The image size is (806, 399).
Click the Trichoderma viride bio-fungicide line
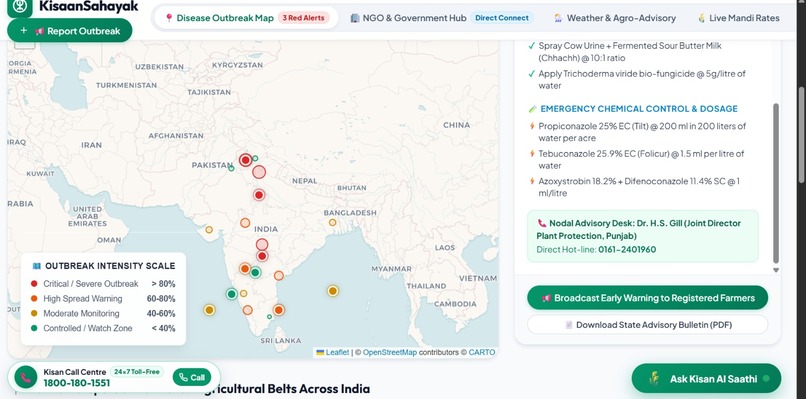point(642,80)
